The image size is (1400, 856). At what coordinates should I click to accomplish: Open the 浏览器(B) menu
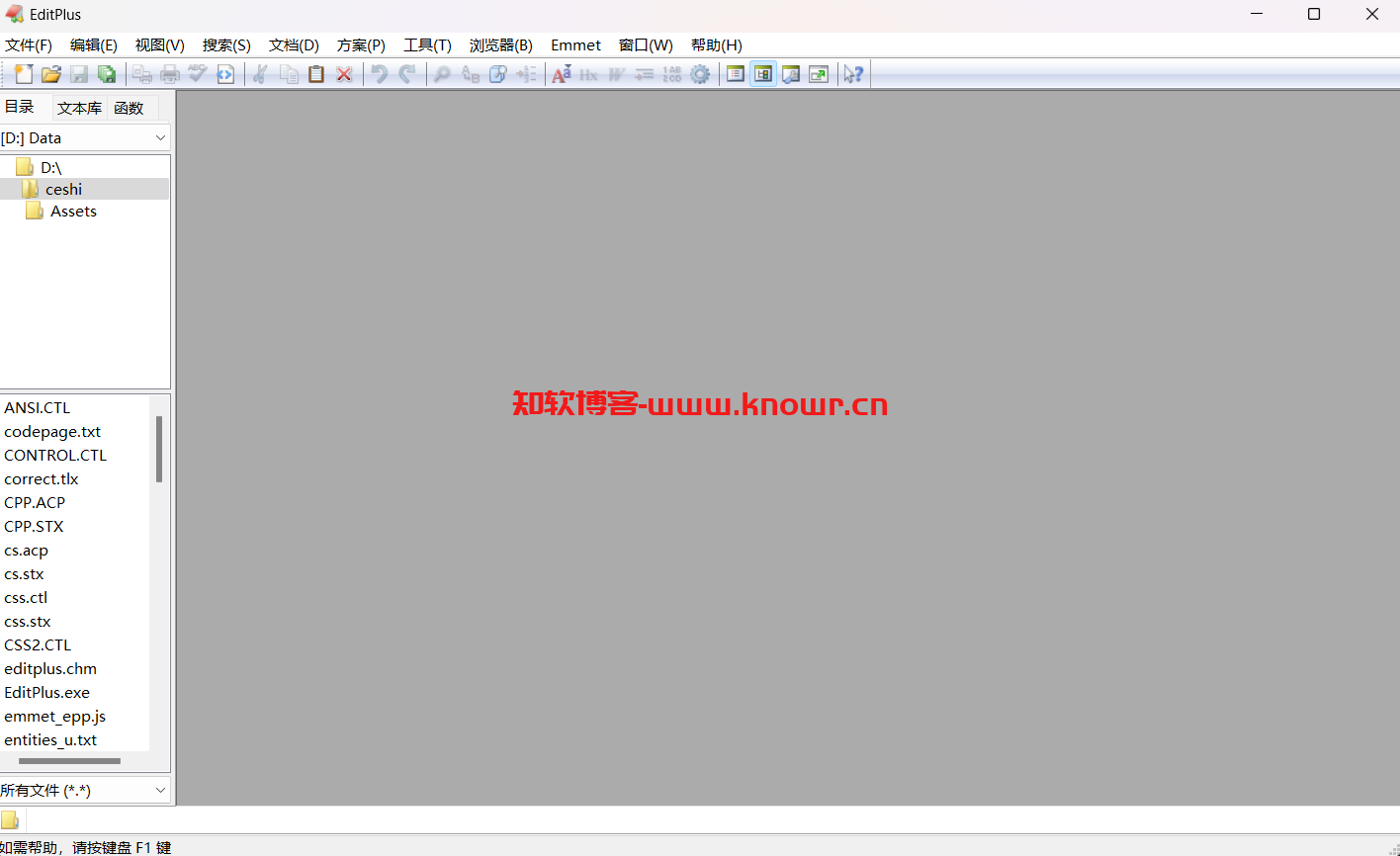pos(501,45)
